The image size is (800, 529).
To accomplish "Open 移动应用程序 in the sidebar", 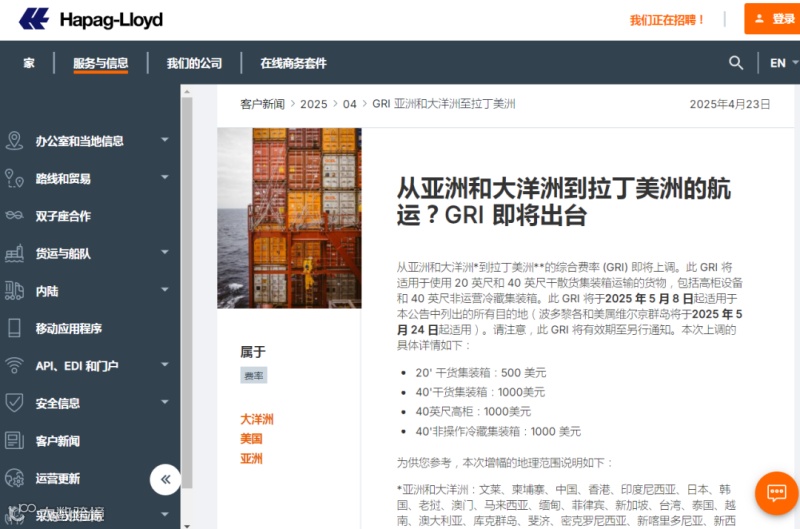I will (x=69, y=329).
